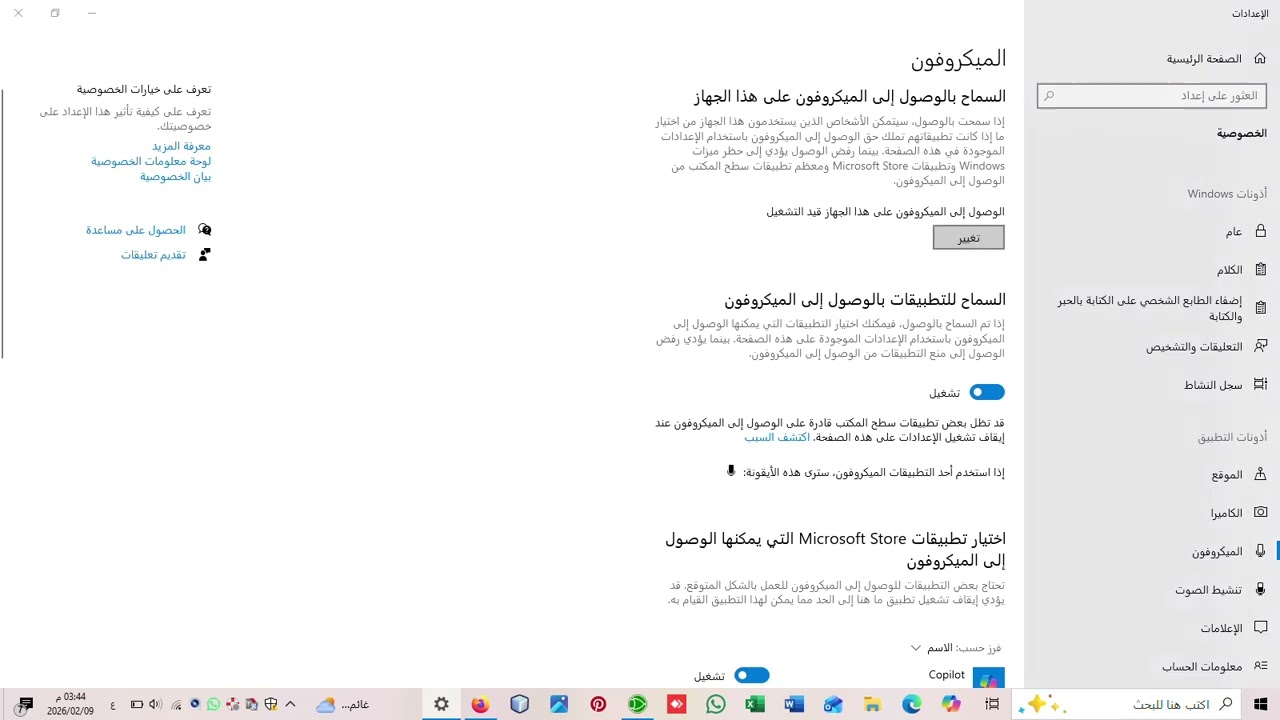This screenshot has height=720, width=1280.
Task: Show hidden tray icons chevron
Action: pyautogui.click(x=291, y=704)
